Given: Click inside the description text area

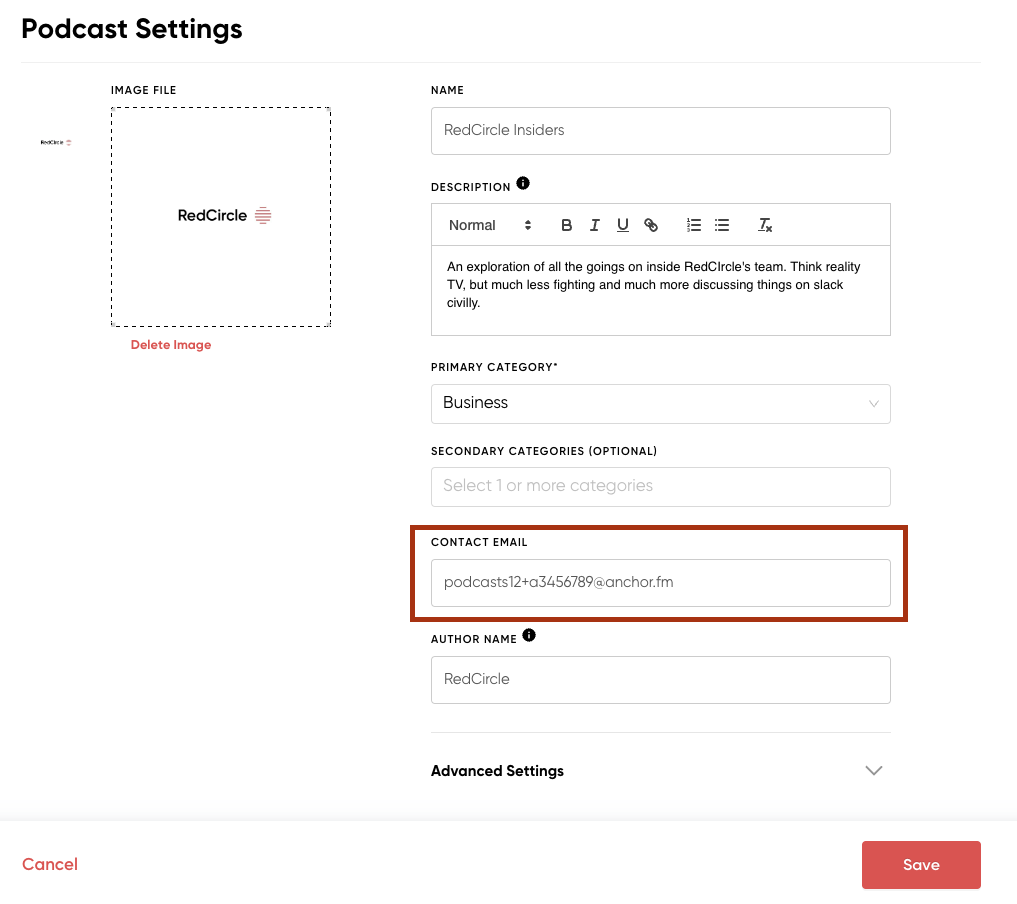Looking at the screenshot, I should [660, 291].
